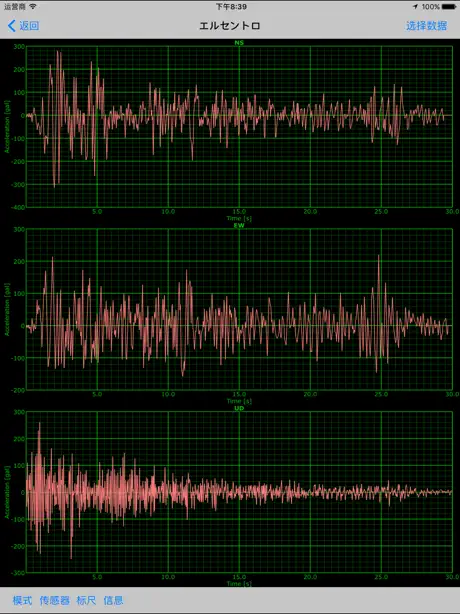The height and width of the screenshot is (614, 460).
Task: Open the 标尺 scale menu
Action: [x=86, y=600]
